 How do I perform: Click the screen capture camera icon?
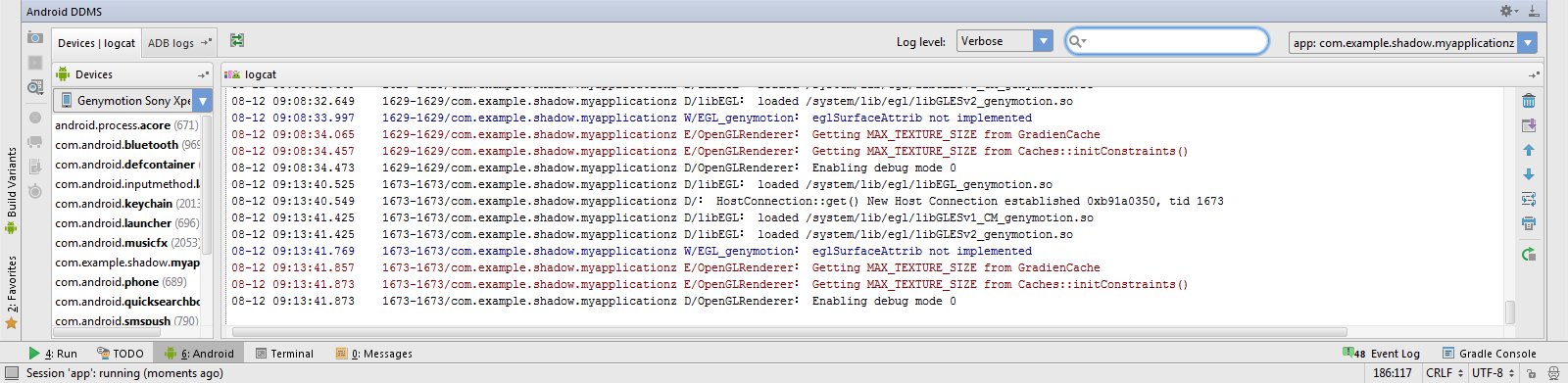click(x=35, y=37)
